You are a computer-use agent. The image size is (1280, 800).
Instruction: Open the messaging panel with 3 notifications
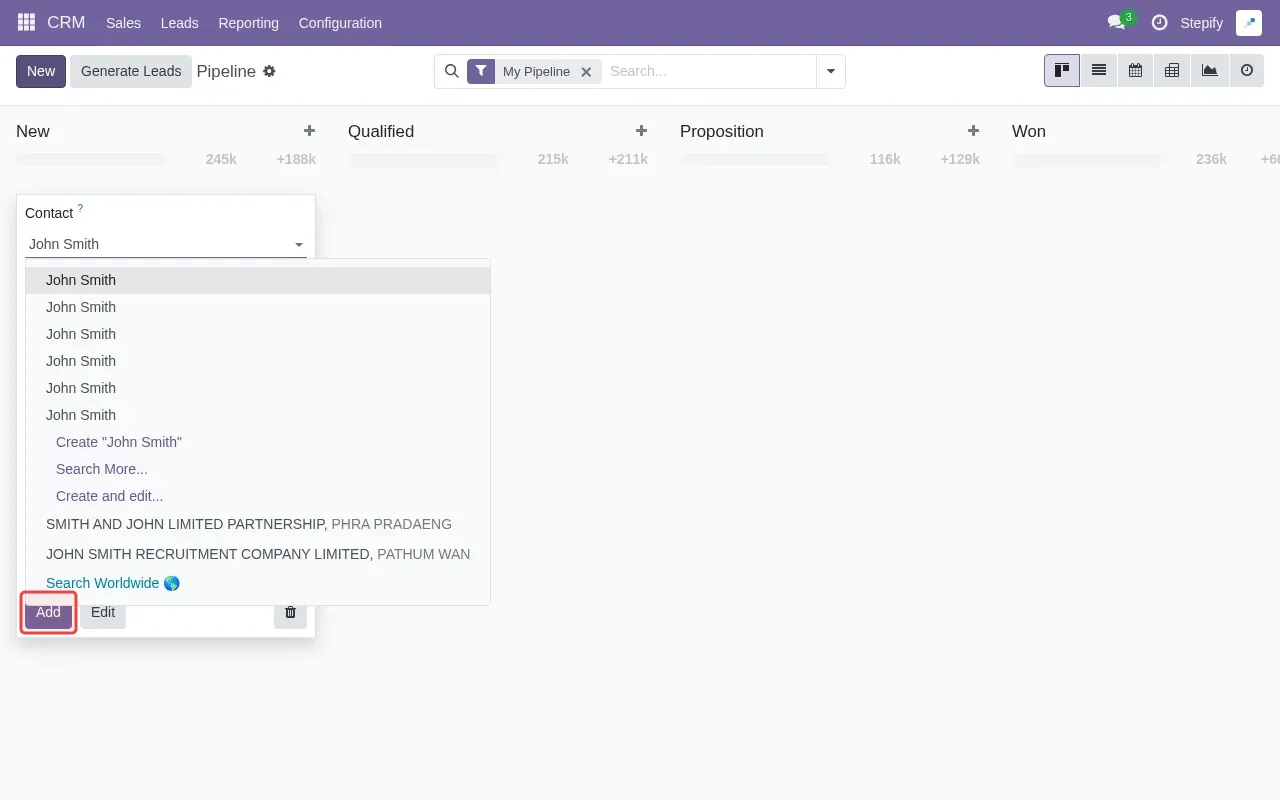pos(1117,22)
